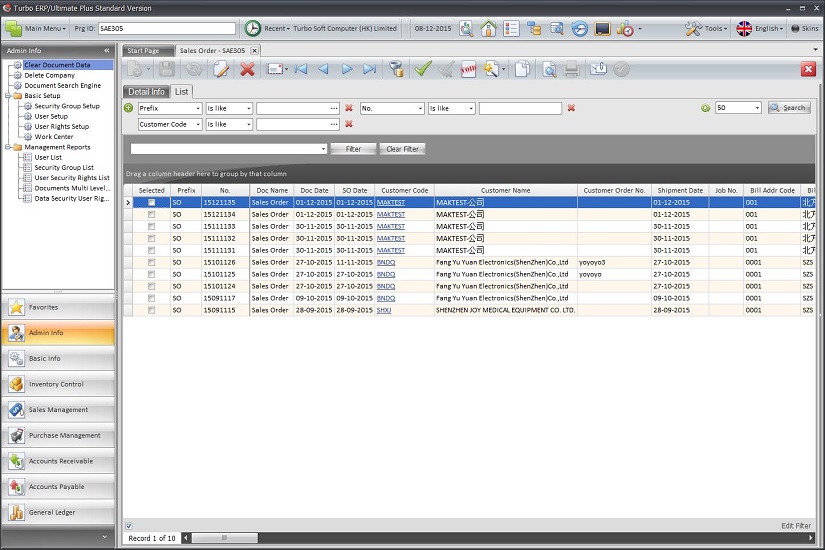
Task: Click the filter funnel database icon
Action: point(396,69)
